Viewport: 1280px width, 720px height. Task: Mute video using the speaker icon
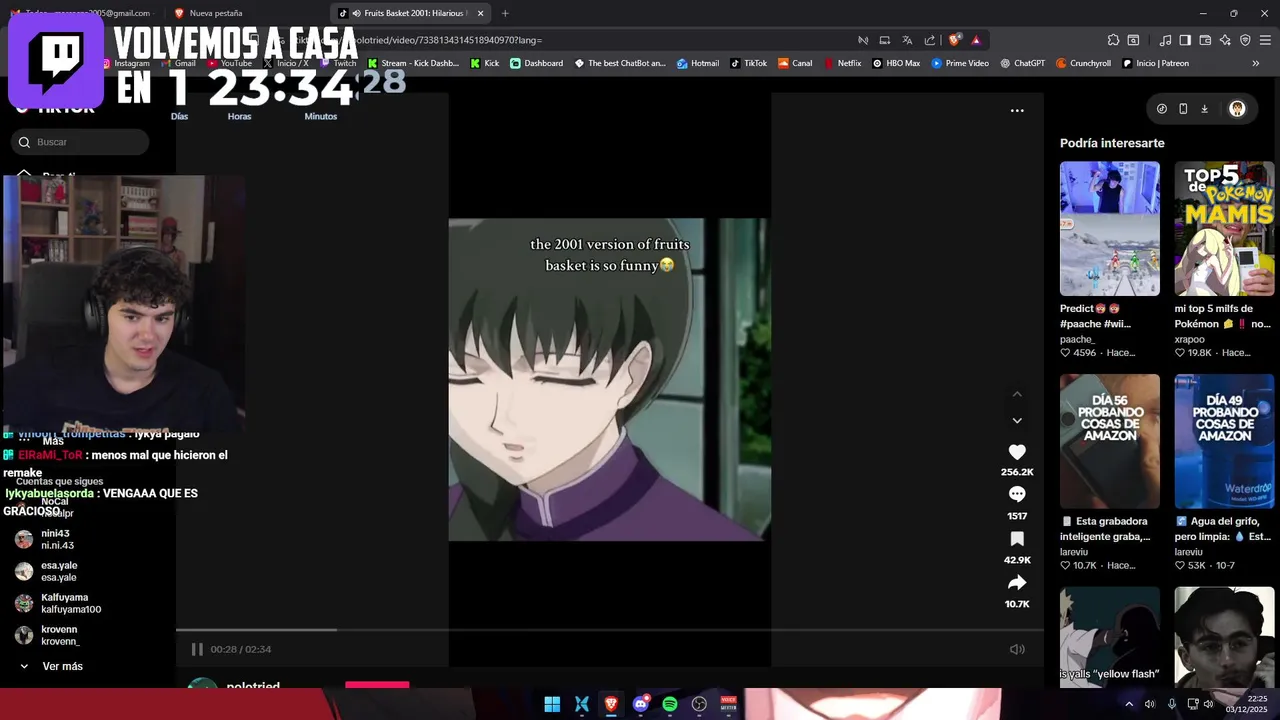[x=1017, y=649]
